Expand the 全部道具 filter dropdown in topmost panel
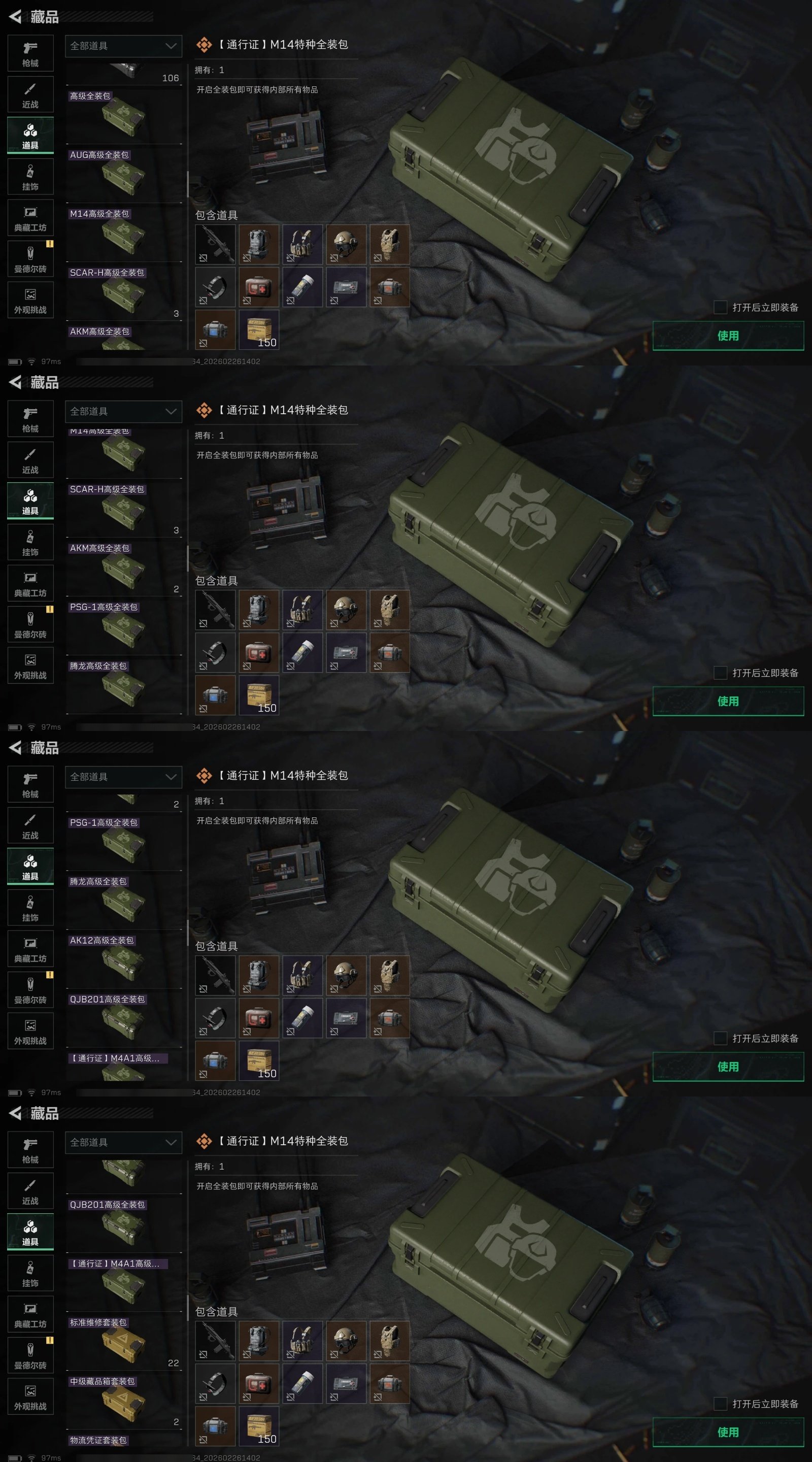The width and height of the screenshot is (812, 1462). click(124, 46)
